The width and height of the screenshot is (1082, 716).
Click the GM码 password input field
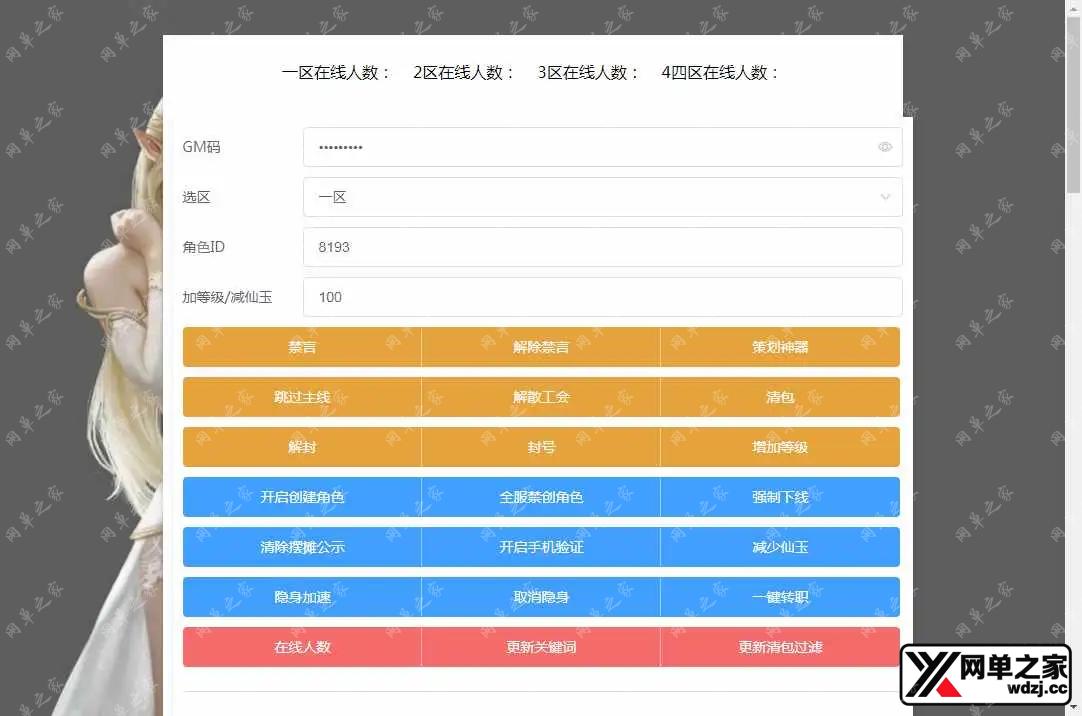point(590,147)
